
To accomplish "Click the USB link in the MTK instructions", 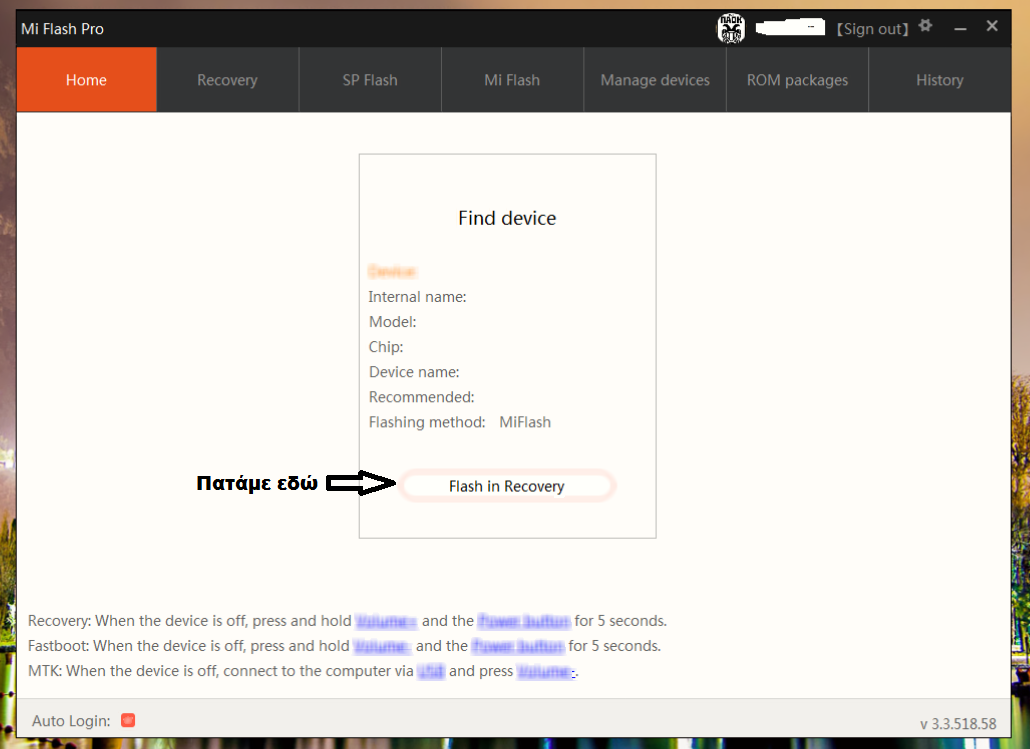I will 431,671.
